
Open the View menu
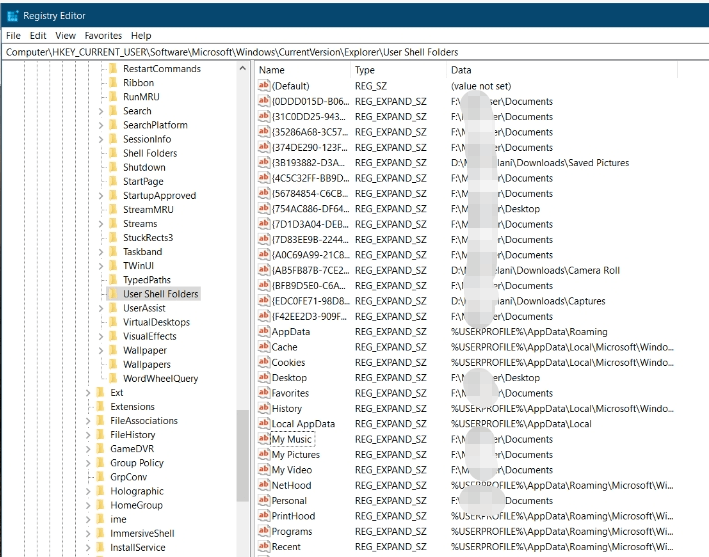(x=66, y=35)
